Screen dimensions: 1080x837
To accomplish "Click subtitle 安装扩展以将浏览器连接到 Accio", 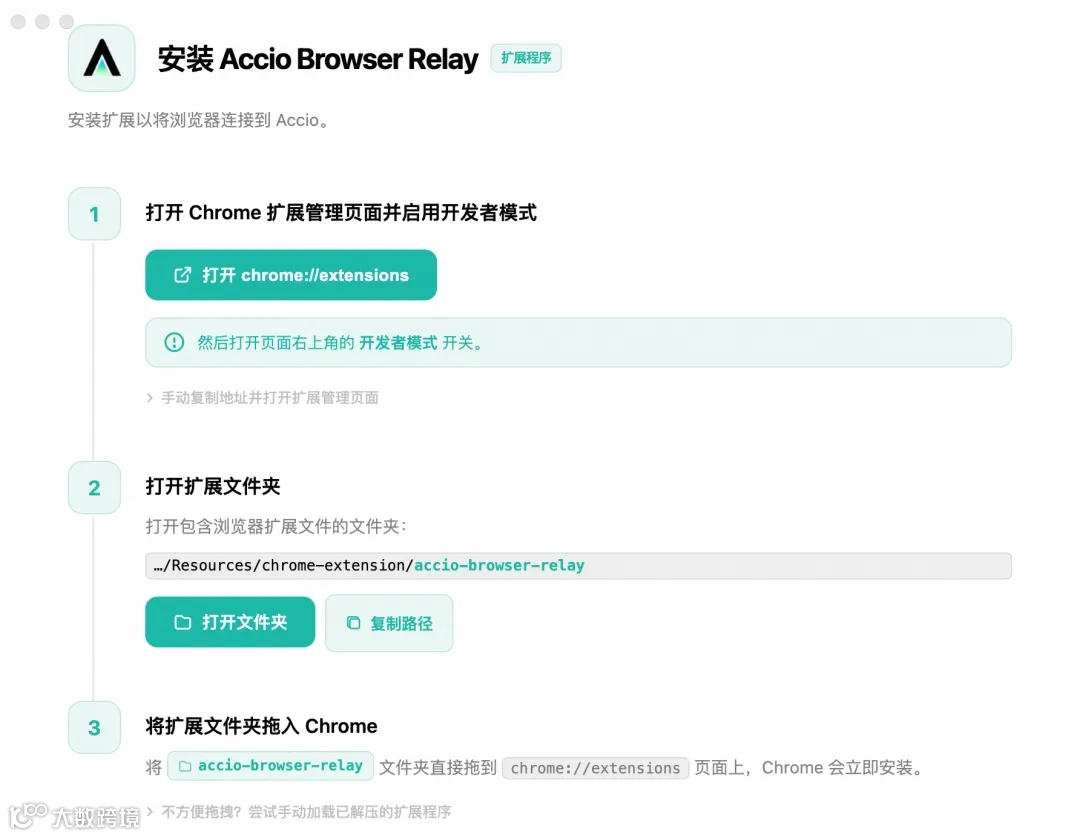I will [198, 121].
